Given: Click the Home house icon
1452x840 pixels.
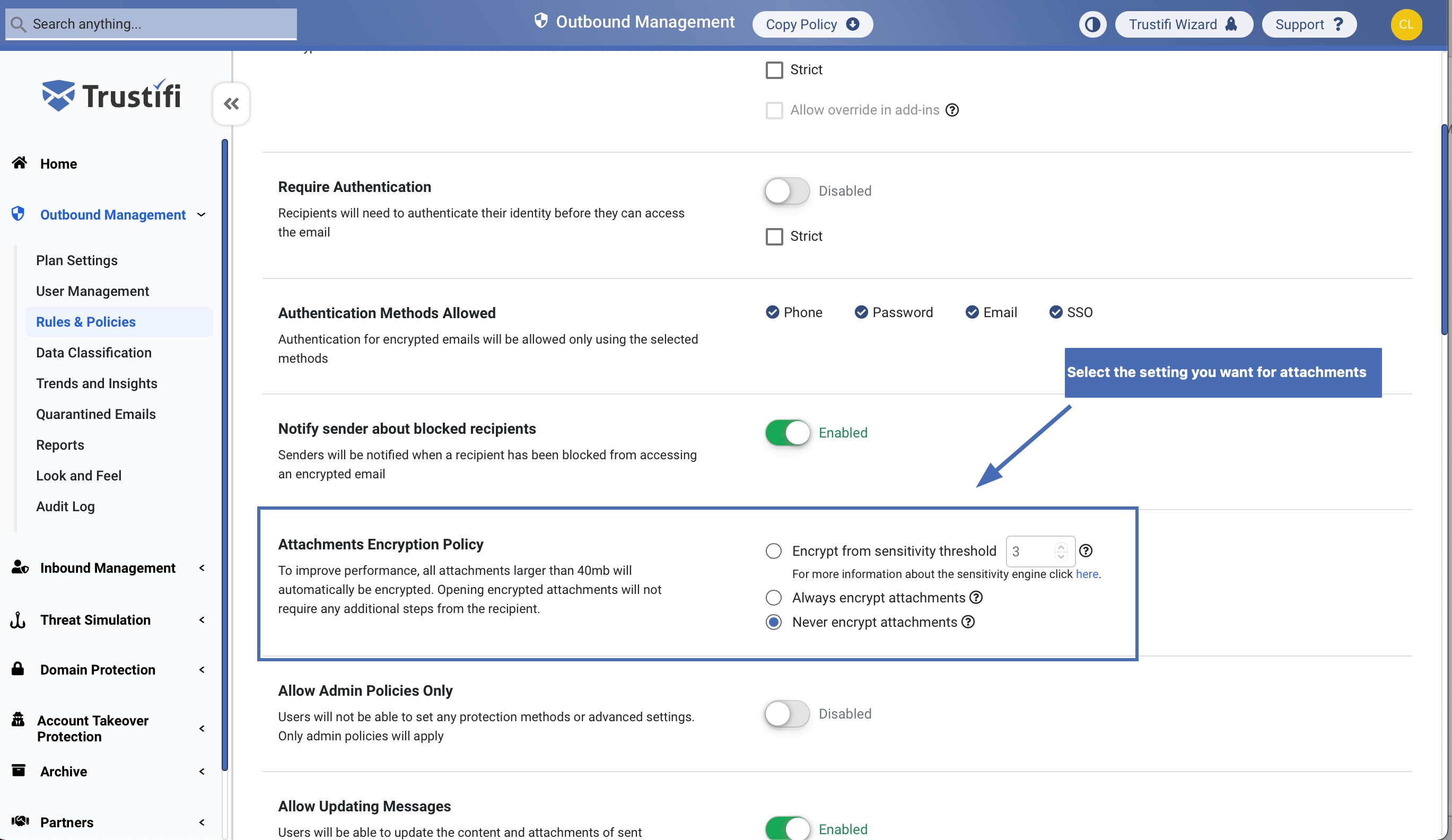Looking at the screenshot, I should point(20,163).
